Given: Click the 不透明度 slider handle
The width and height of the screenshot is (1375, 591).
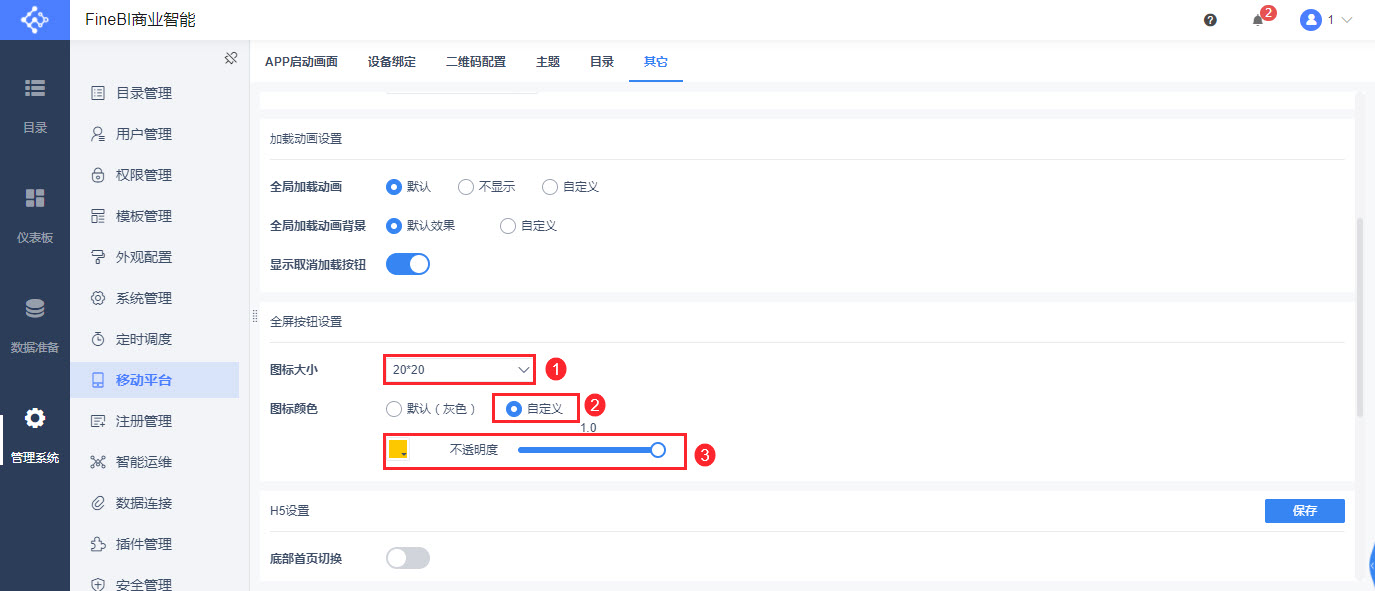Looking at the screenshot, I should point(658,451).
